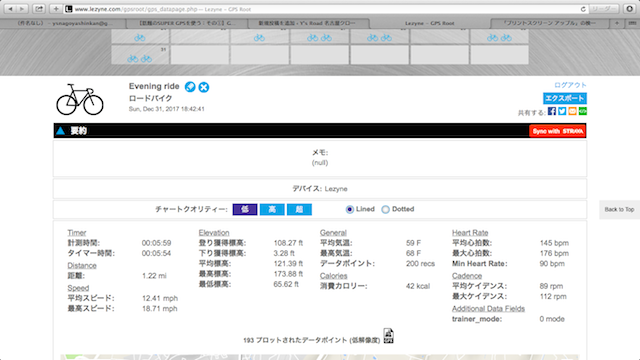
Task: Set chart quality to 超
Action: (299, 209)
